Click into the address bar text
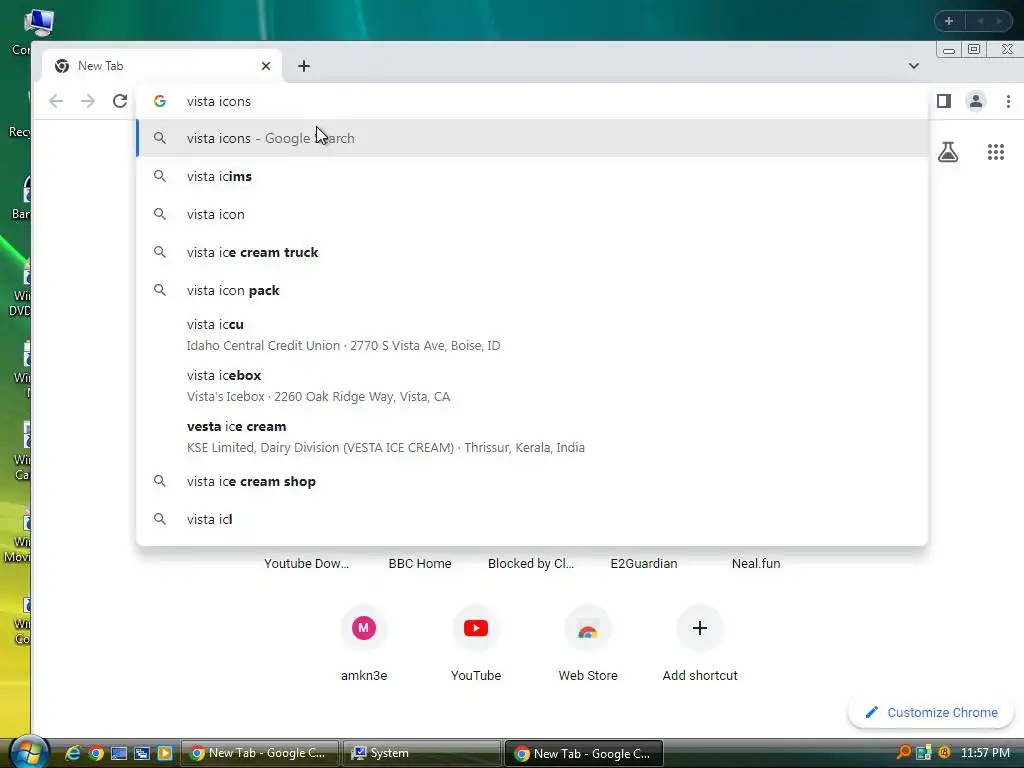Image resolution: width=1024 pixels, height=768 pixels. [219, 101]
